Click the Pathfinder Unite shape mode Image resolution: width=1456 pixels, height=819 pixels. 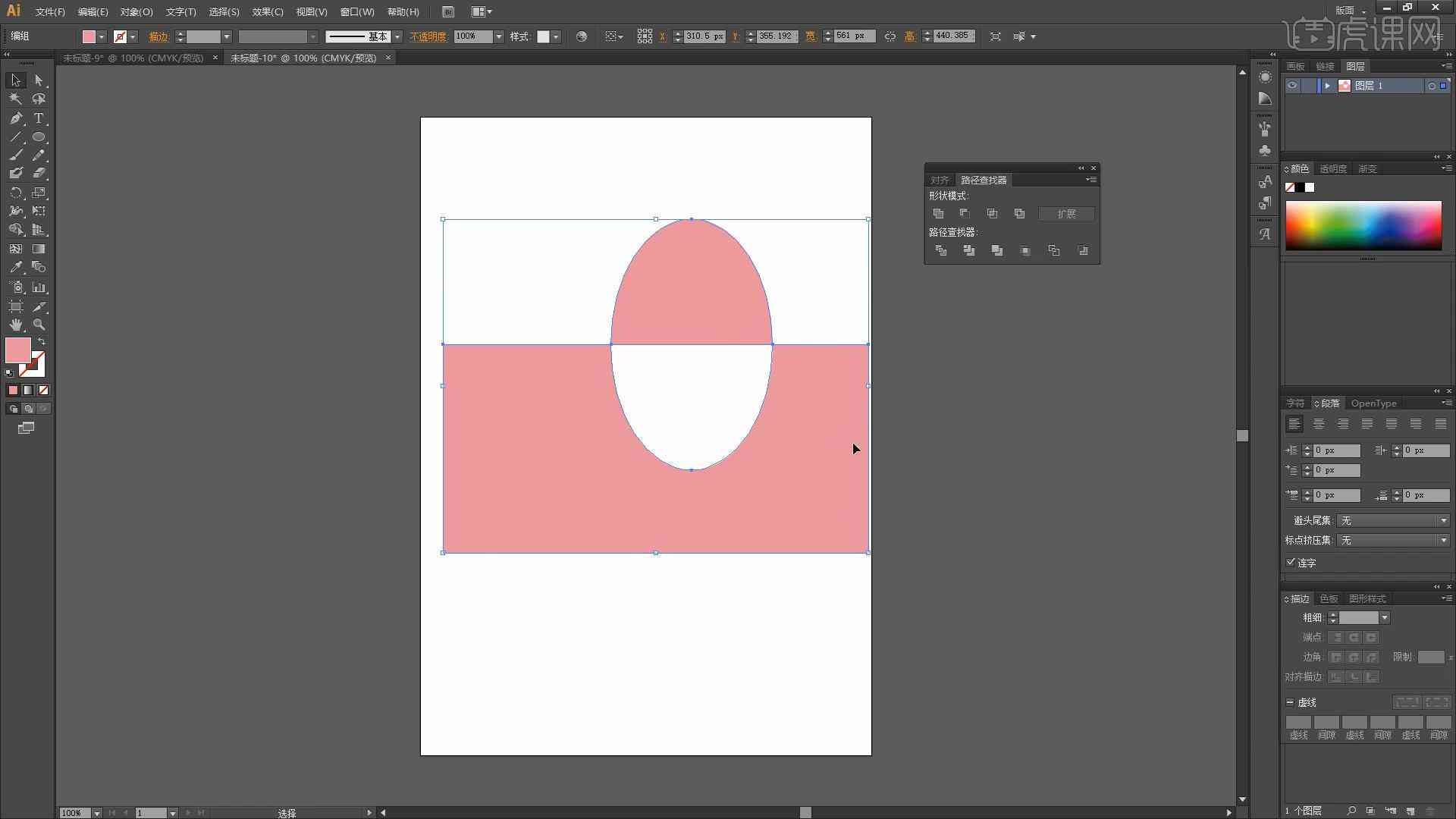[938, 213]
